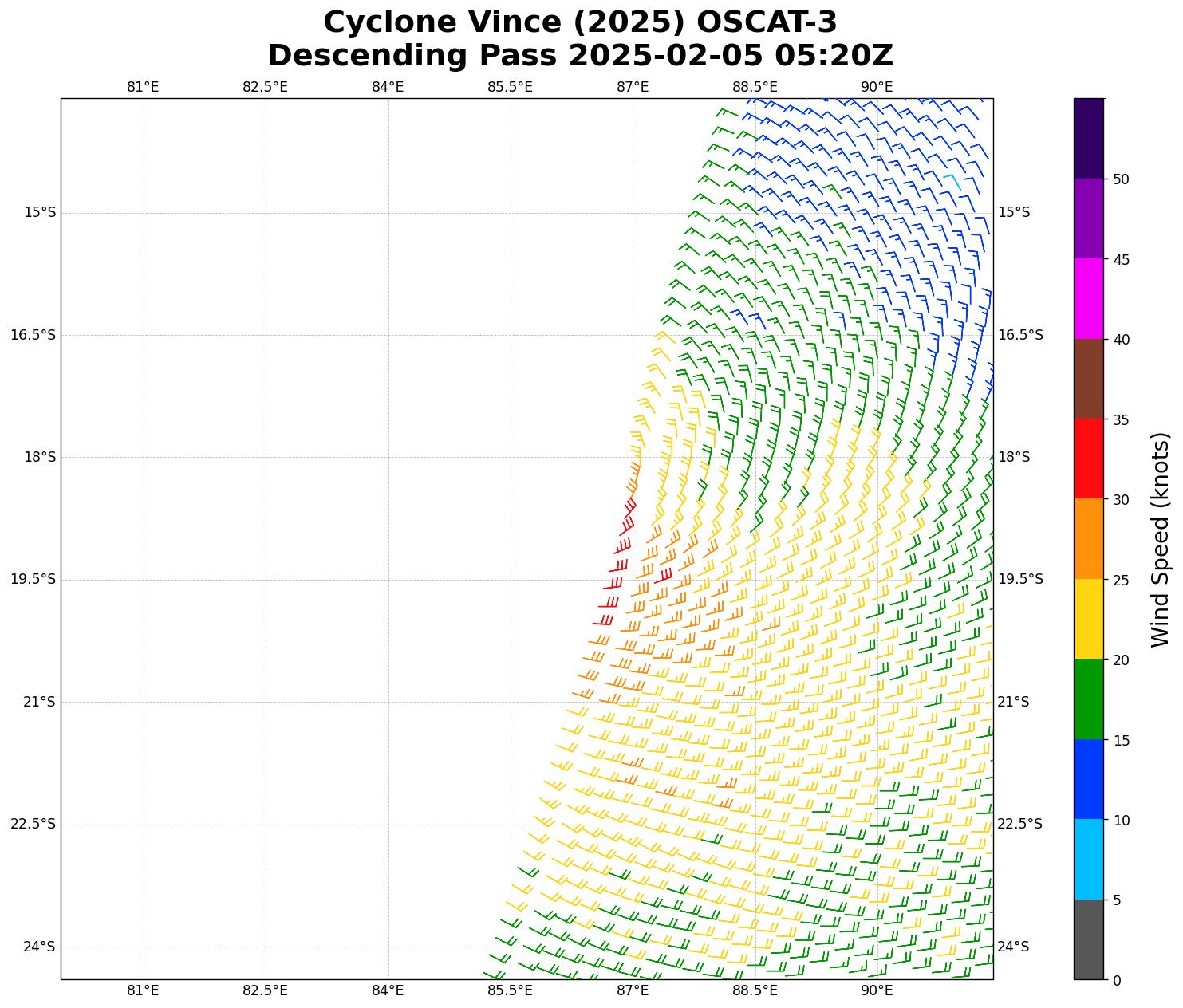Viewport: 1183px width, 1008px height.
Task: Select the purple 45–50 knot colorbar band
Action: point(1088,219)
